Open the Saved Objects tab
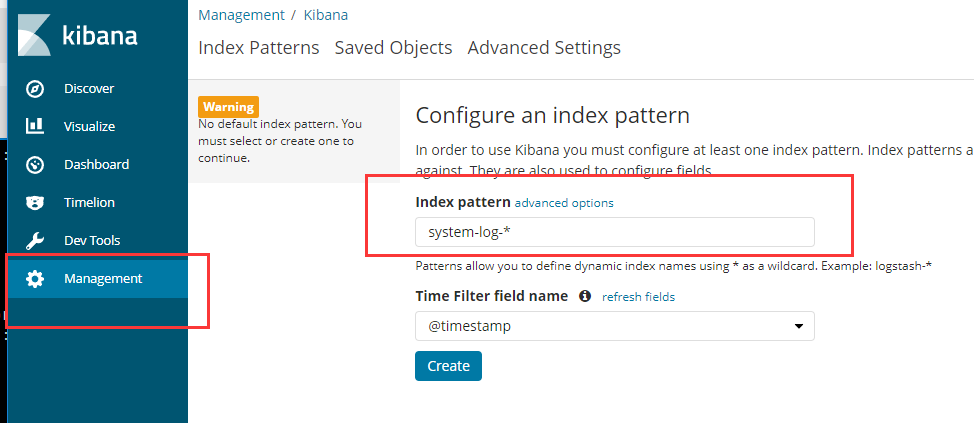Screen dimensions: 974x423 pos(393,48)
